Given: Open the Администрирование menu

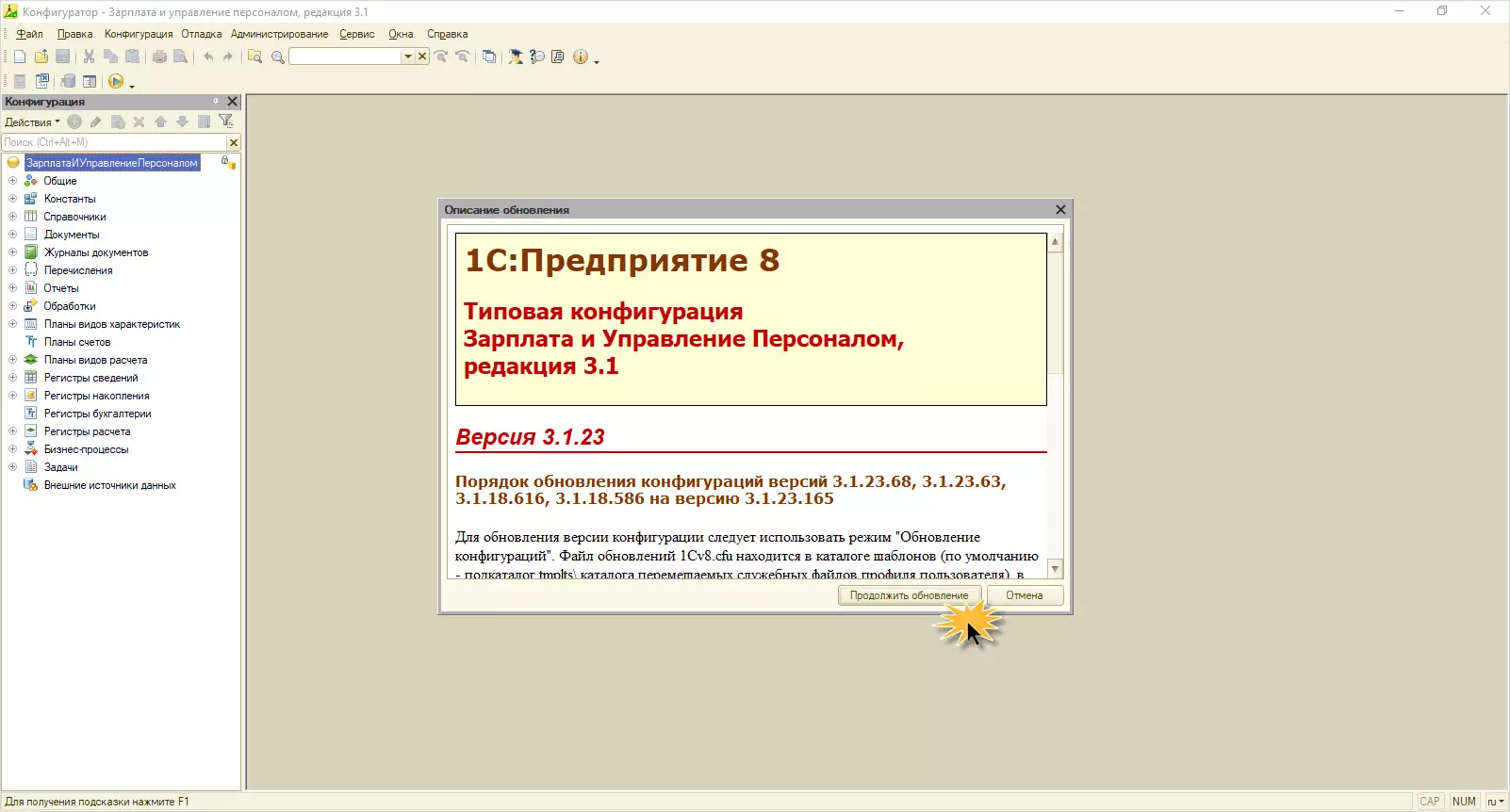Looking at the screenshot, I should pos(280,34).
